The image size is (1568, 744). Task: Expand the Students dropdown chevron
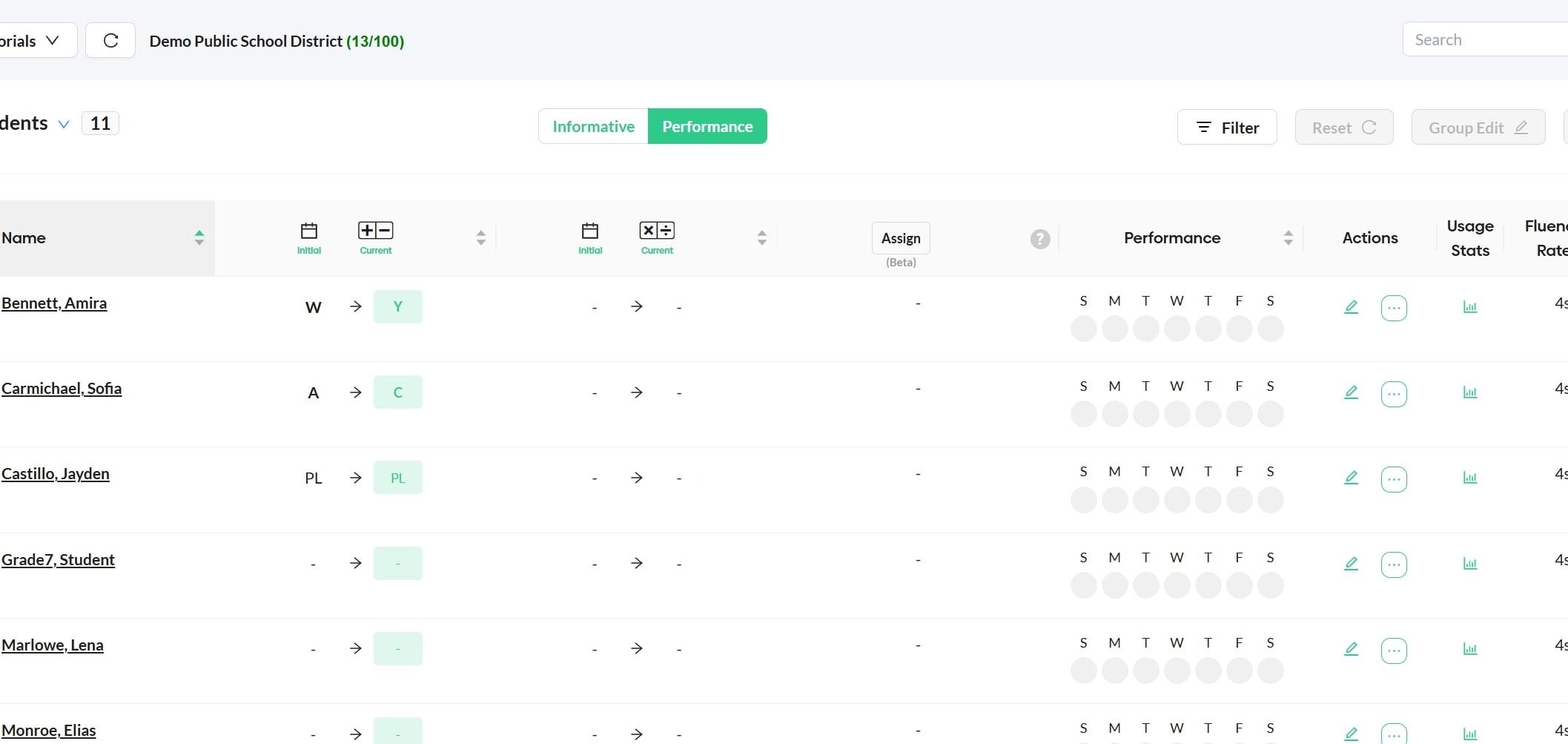coord(64,125)
